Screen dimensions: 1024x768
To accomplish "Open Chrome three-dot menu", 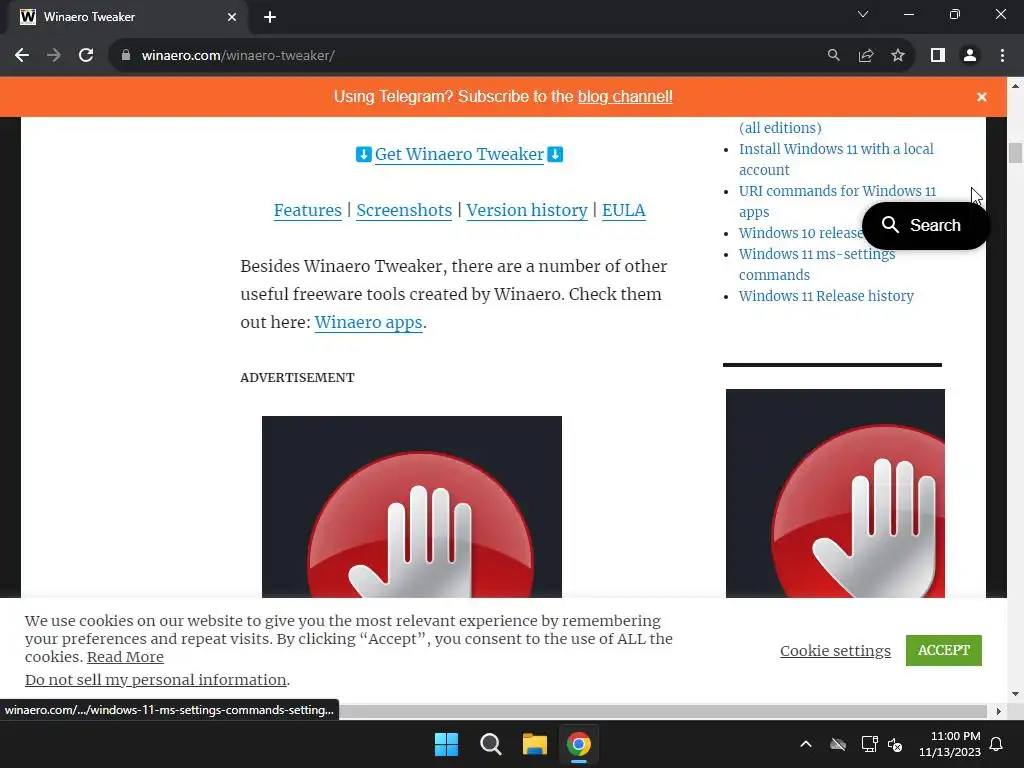I will click(x=1002, y=56).
